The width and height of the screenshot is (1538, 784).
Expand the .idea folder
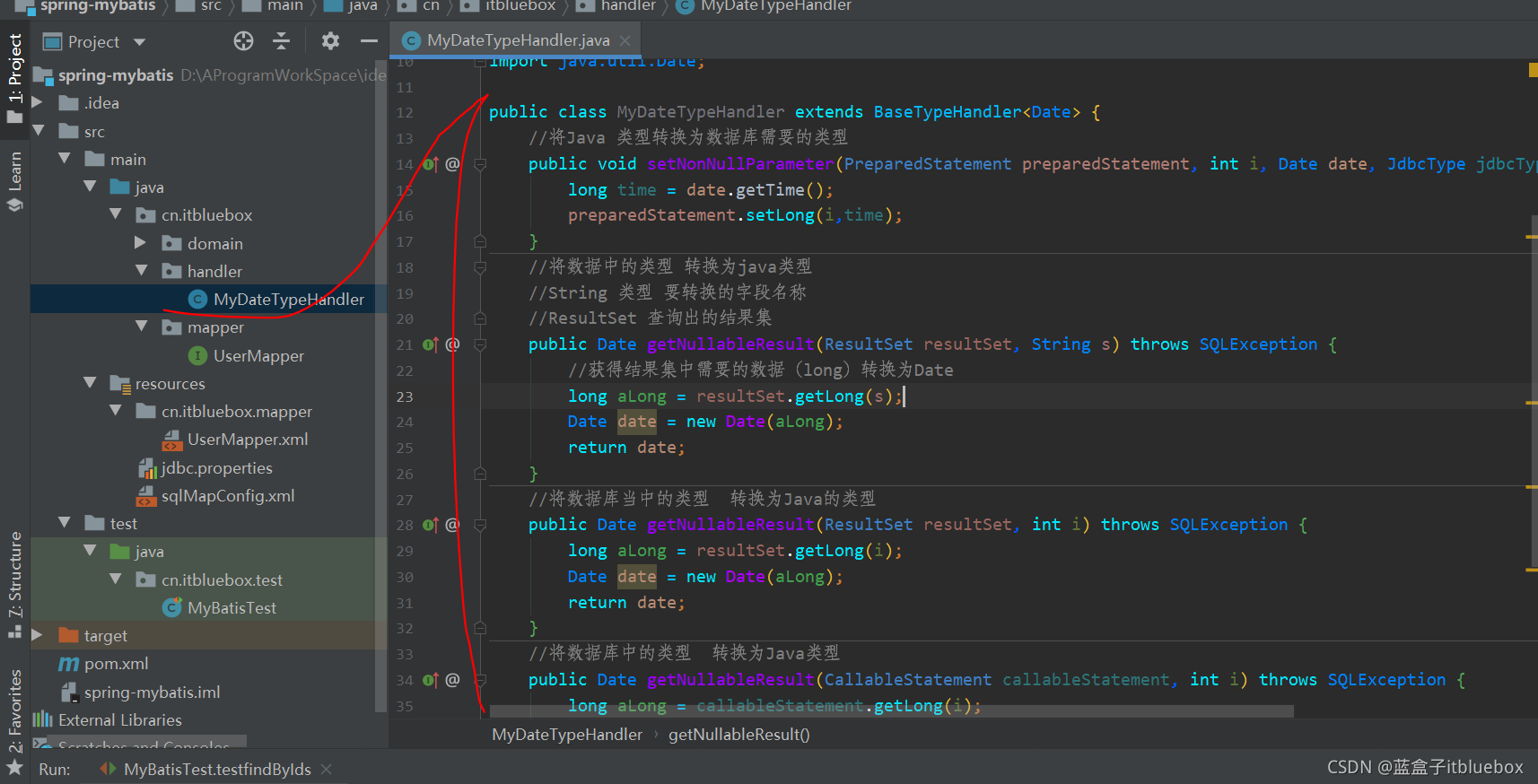point(38,103)
